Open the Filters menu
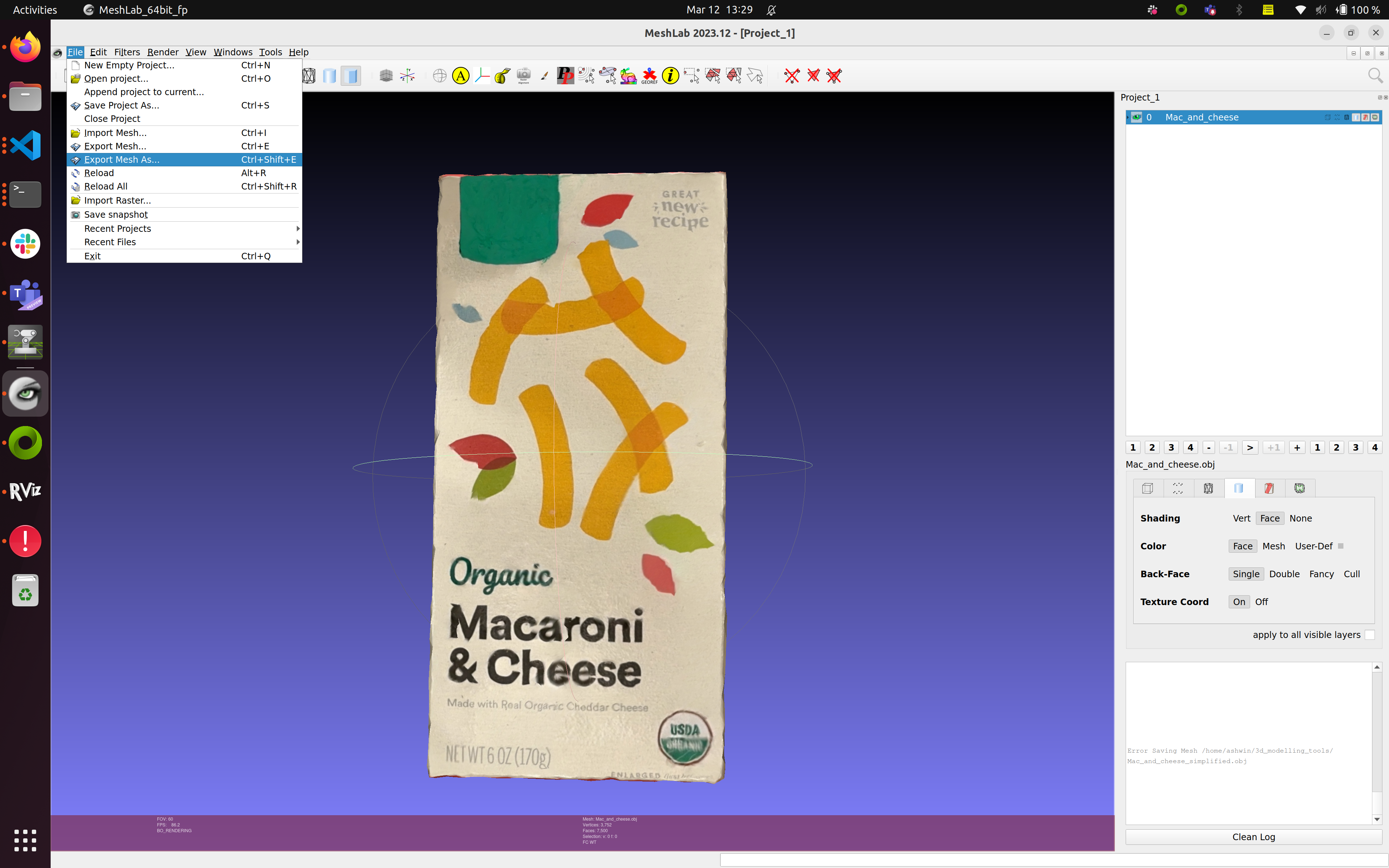This screenshot has width=1389, height=868. tap(127, 52)
